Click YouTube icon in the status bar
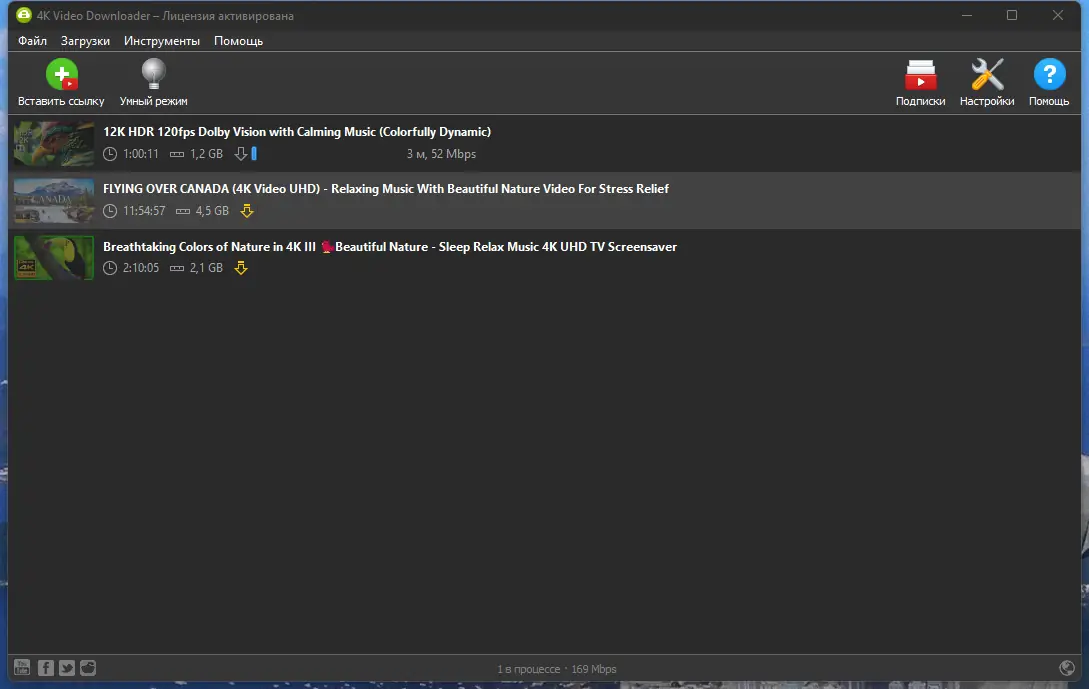Screen dimensions: 1089x689 pyautogui.click(x=22, y=667)
